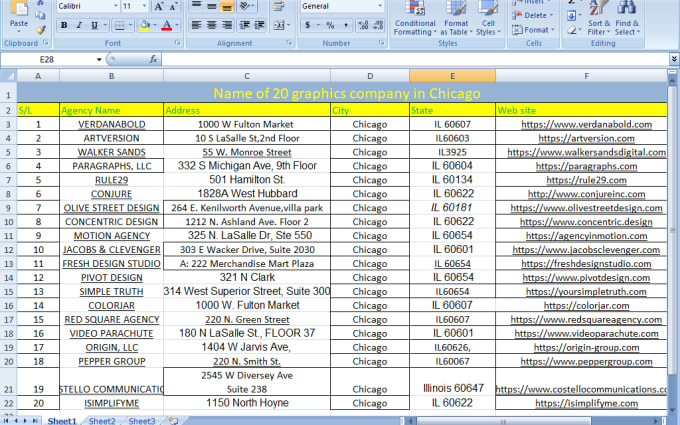Apply the yellow Fill Color

pos(145,26)
